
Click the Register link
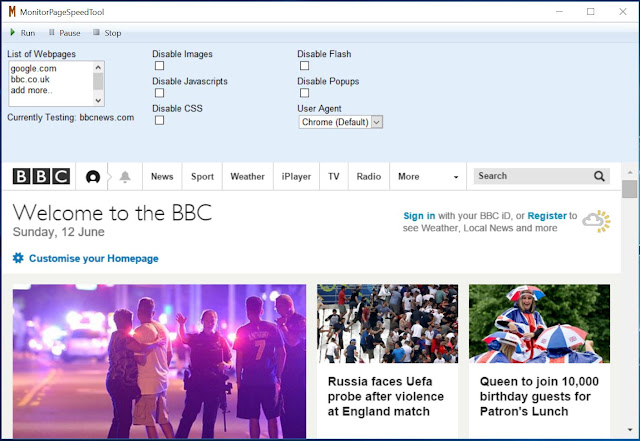(x=547, y=216)
